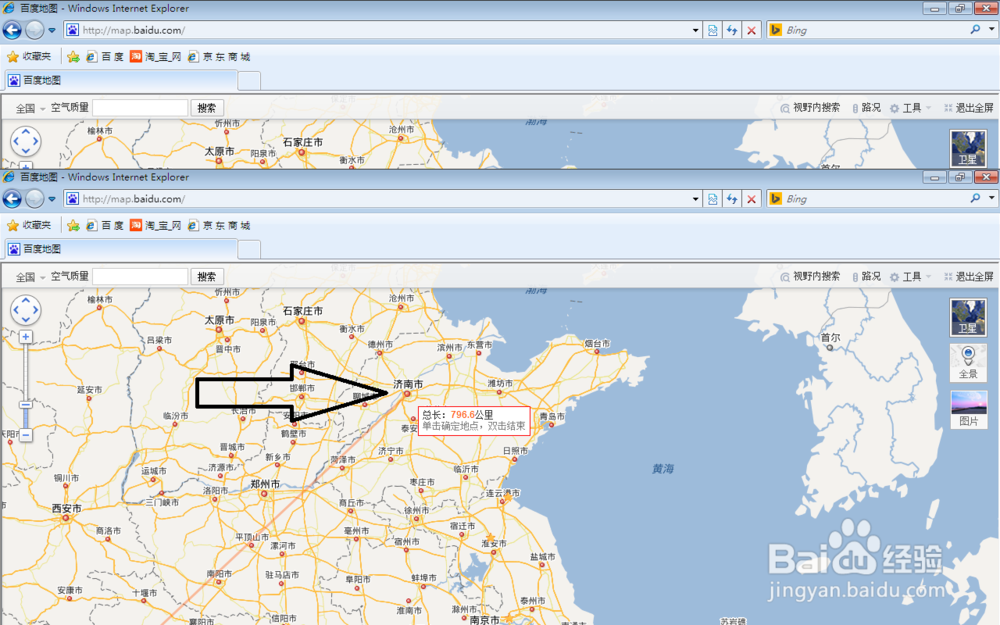Screen dimensions: 1000x625
Task: Click red Stop icon in lower browser window
Action: click(752, 199)
